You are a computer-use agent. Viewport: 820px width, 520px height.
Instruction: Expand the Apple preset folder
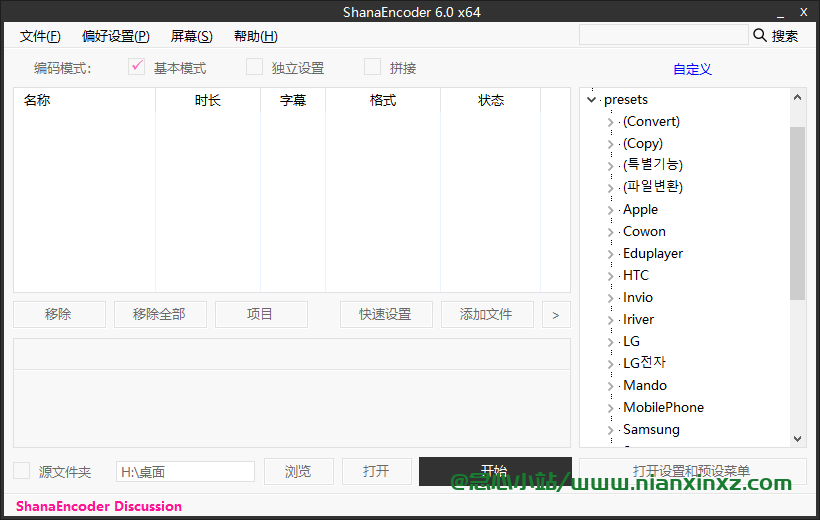610,210
